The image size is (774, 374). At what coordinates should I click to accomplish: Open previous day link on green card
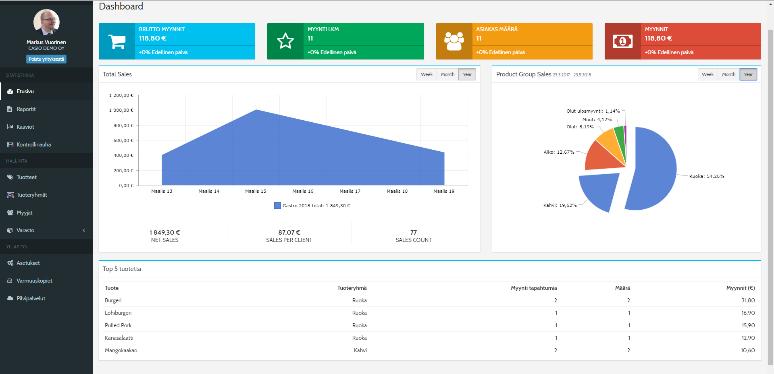coord(331,52)
